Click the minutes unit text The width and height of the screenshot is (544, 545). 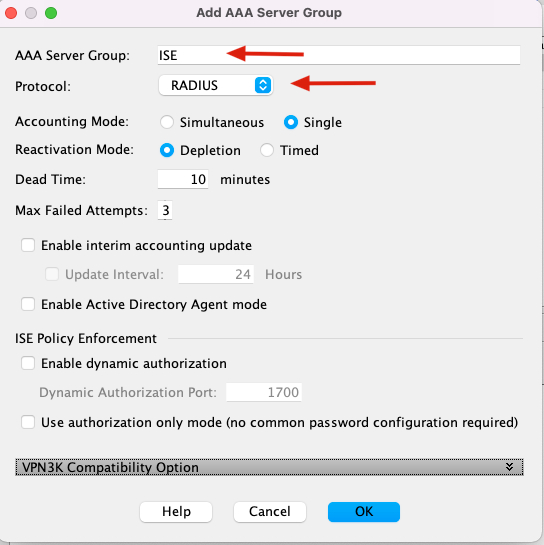245,179
